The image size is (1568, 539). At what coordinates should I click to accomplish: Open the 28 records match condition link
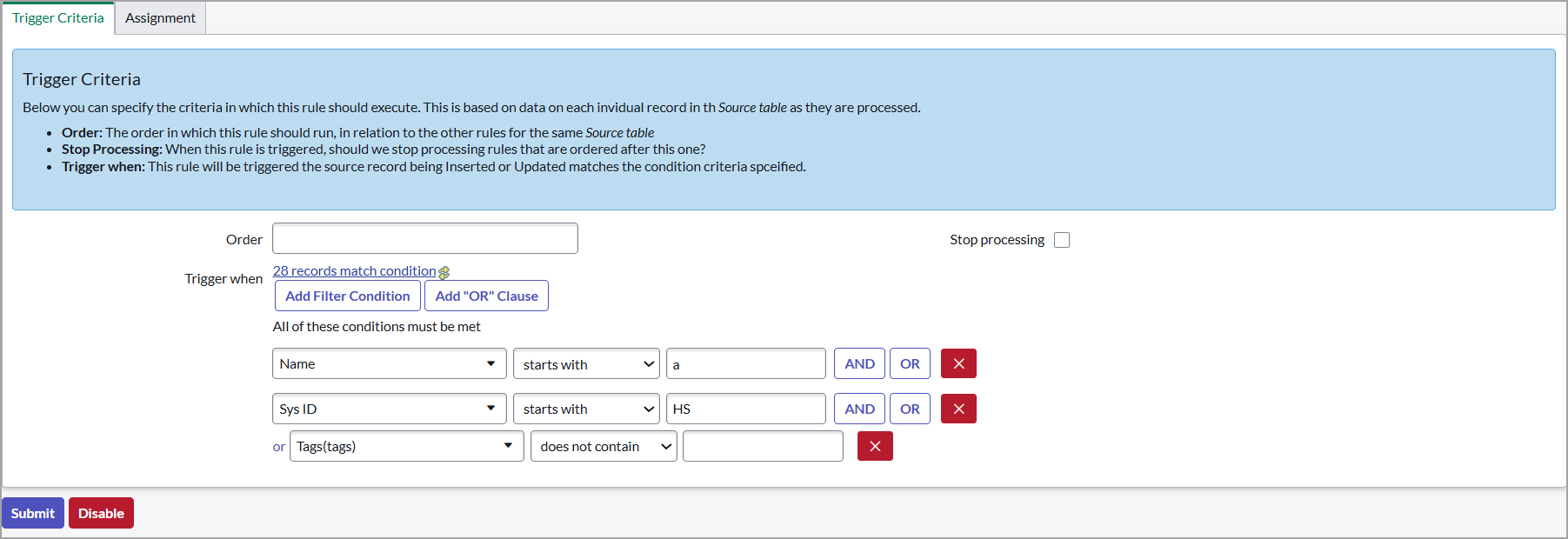pyautogui.click(x=354, y=271)
